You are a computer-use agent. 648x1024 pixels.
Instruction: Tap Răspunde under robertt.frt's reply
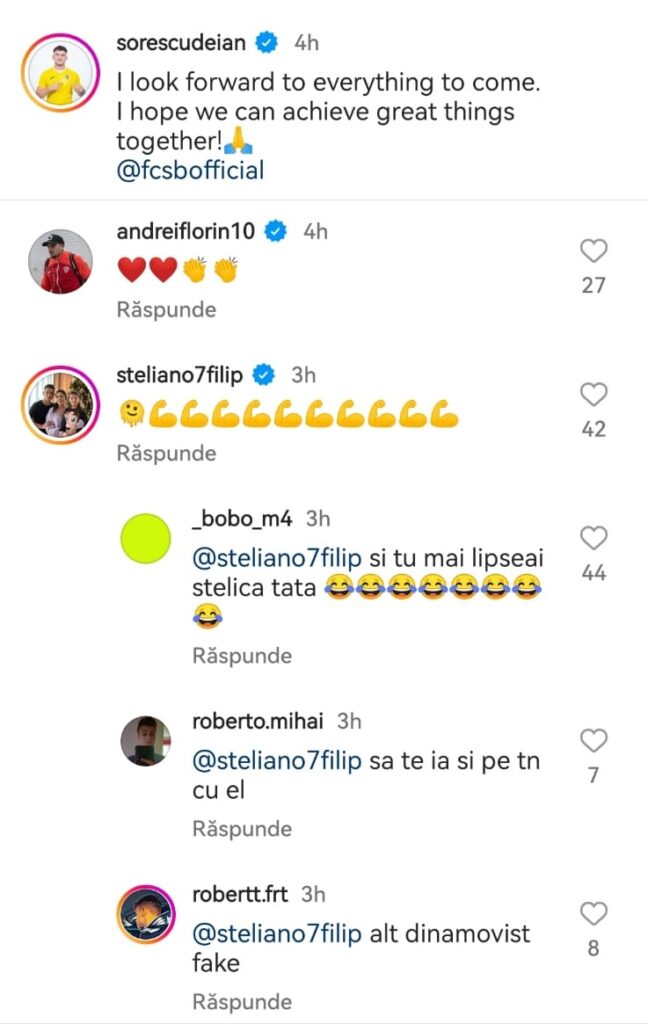pos(242,1001)
